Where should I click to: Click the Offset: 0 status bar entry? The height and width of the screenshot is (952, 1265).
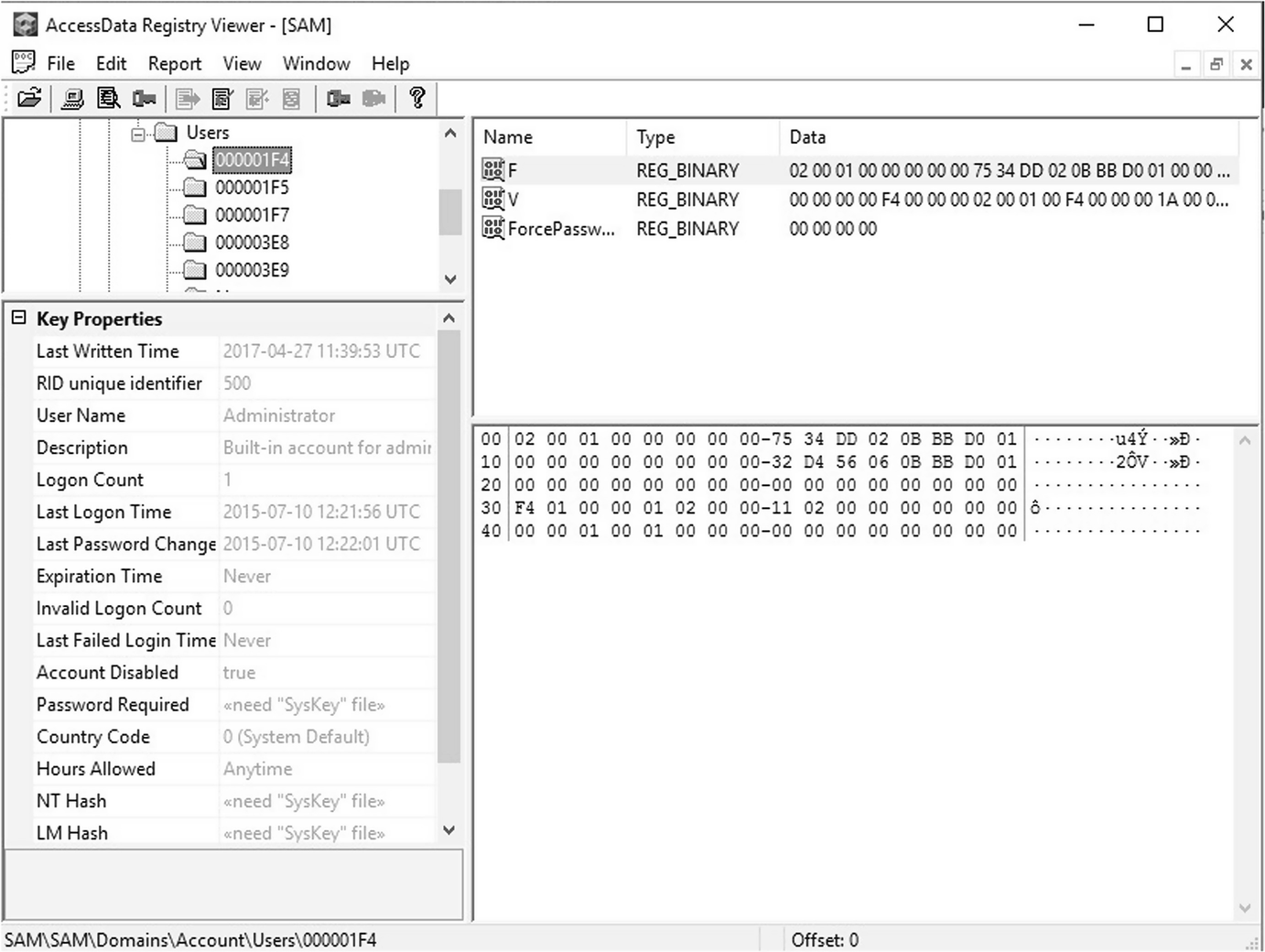tap(825, 940)
